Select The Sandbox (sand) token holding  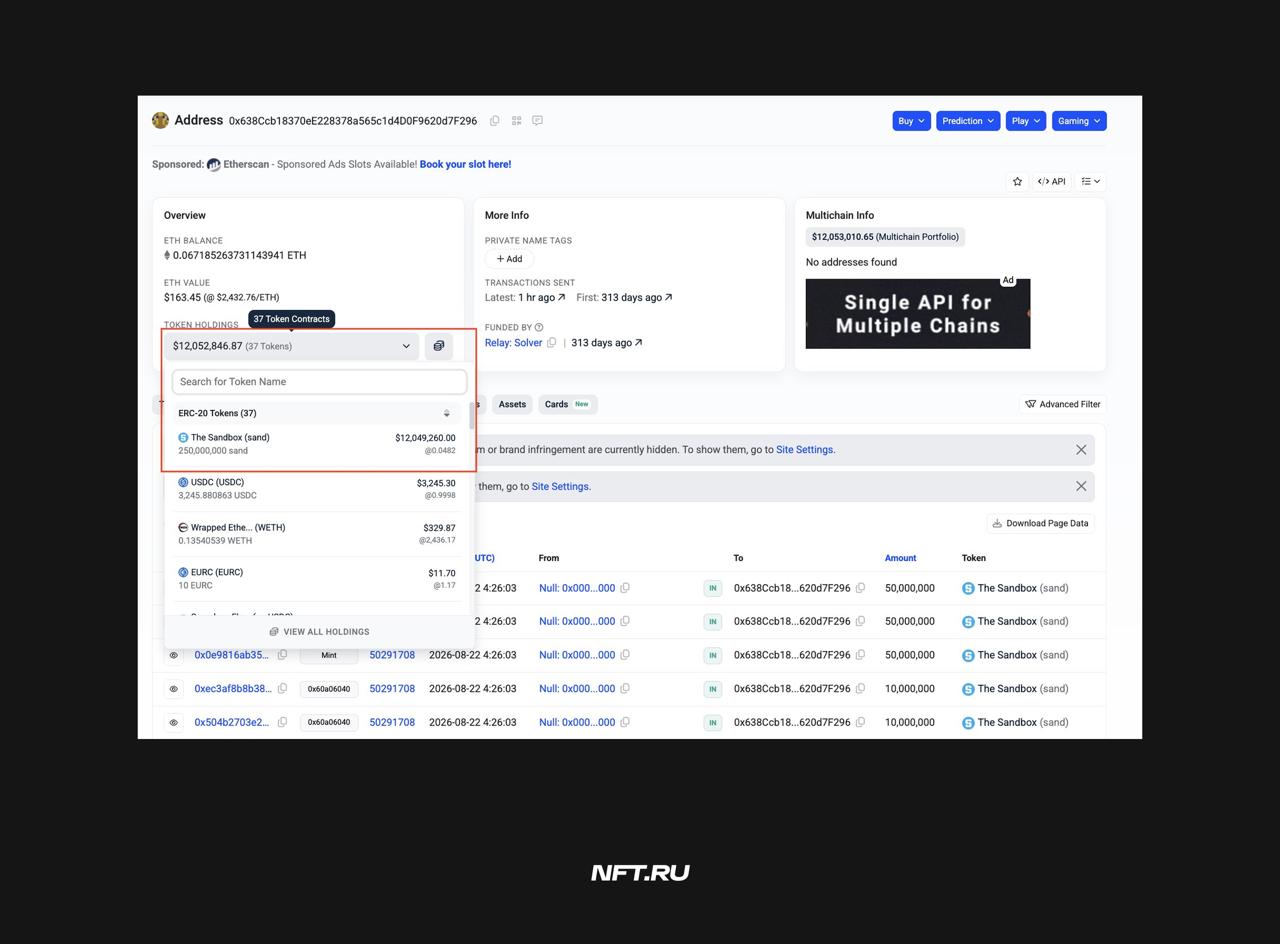click(317, 443)
